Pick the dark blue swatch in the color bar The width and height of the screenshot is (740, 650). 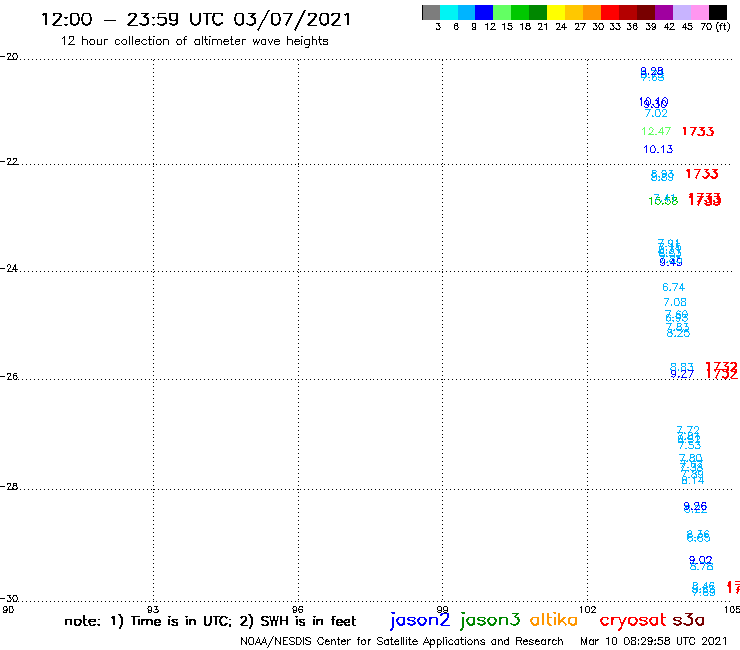point(485,13)
